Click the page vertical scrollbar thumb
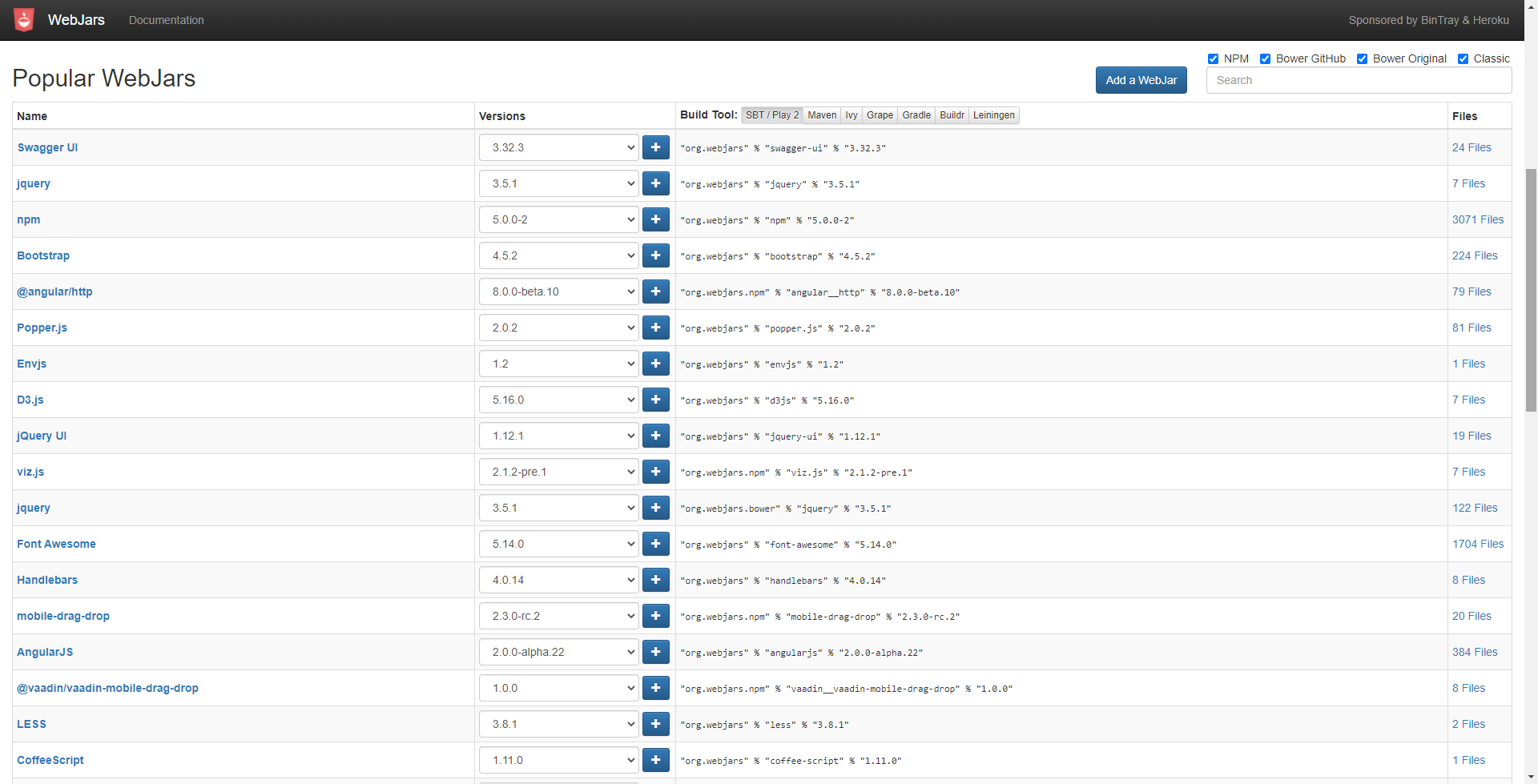 [1531, 291]
